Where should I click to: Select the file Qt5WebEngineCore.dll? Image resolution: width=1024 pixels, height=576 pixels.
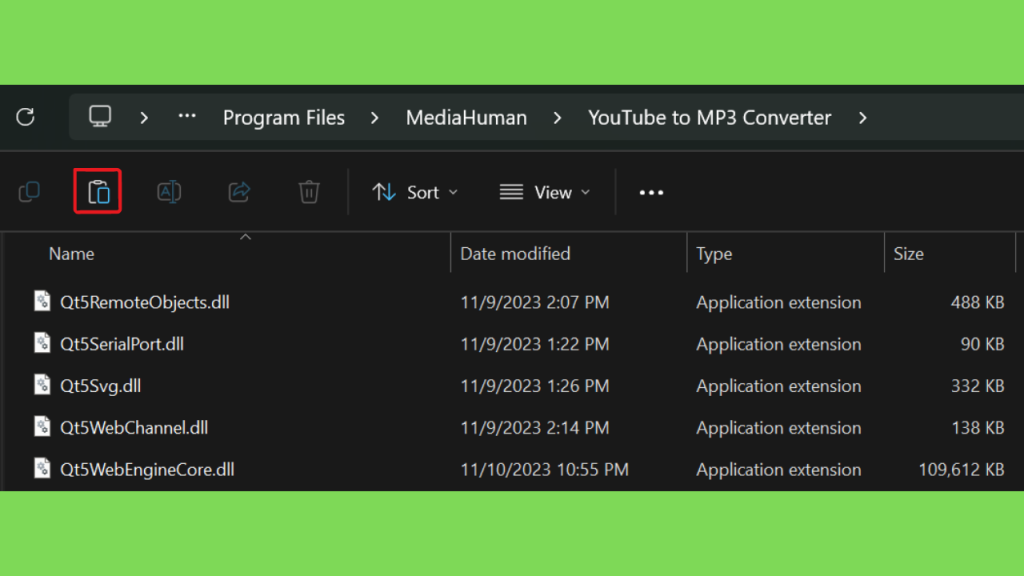[147, 470]
